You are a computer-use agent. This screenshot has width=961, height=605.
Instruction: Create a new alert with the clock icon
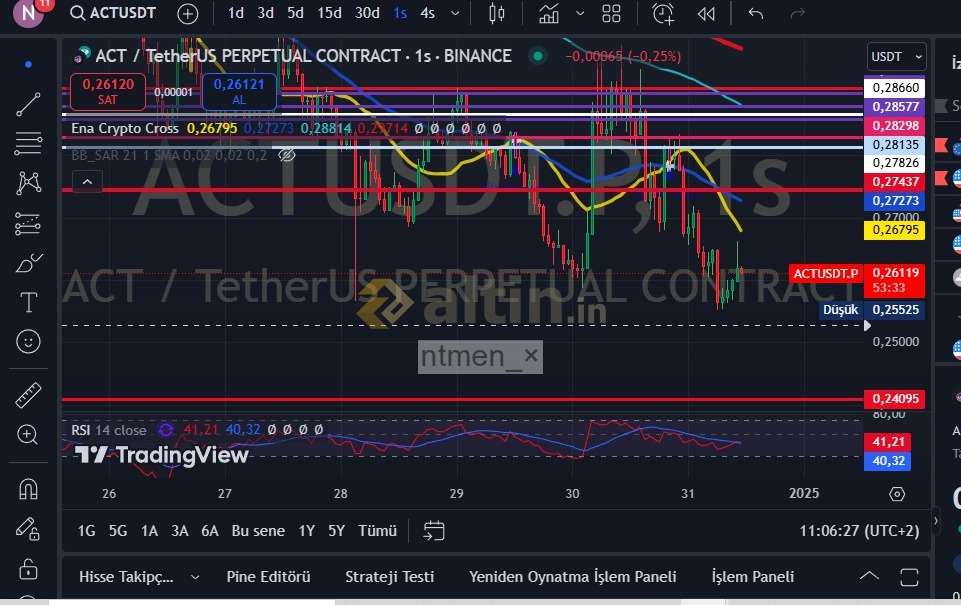(663, 13)
